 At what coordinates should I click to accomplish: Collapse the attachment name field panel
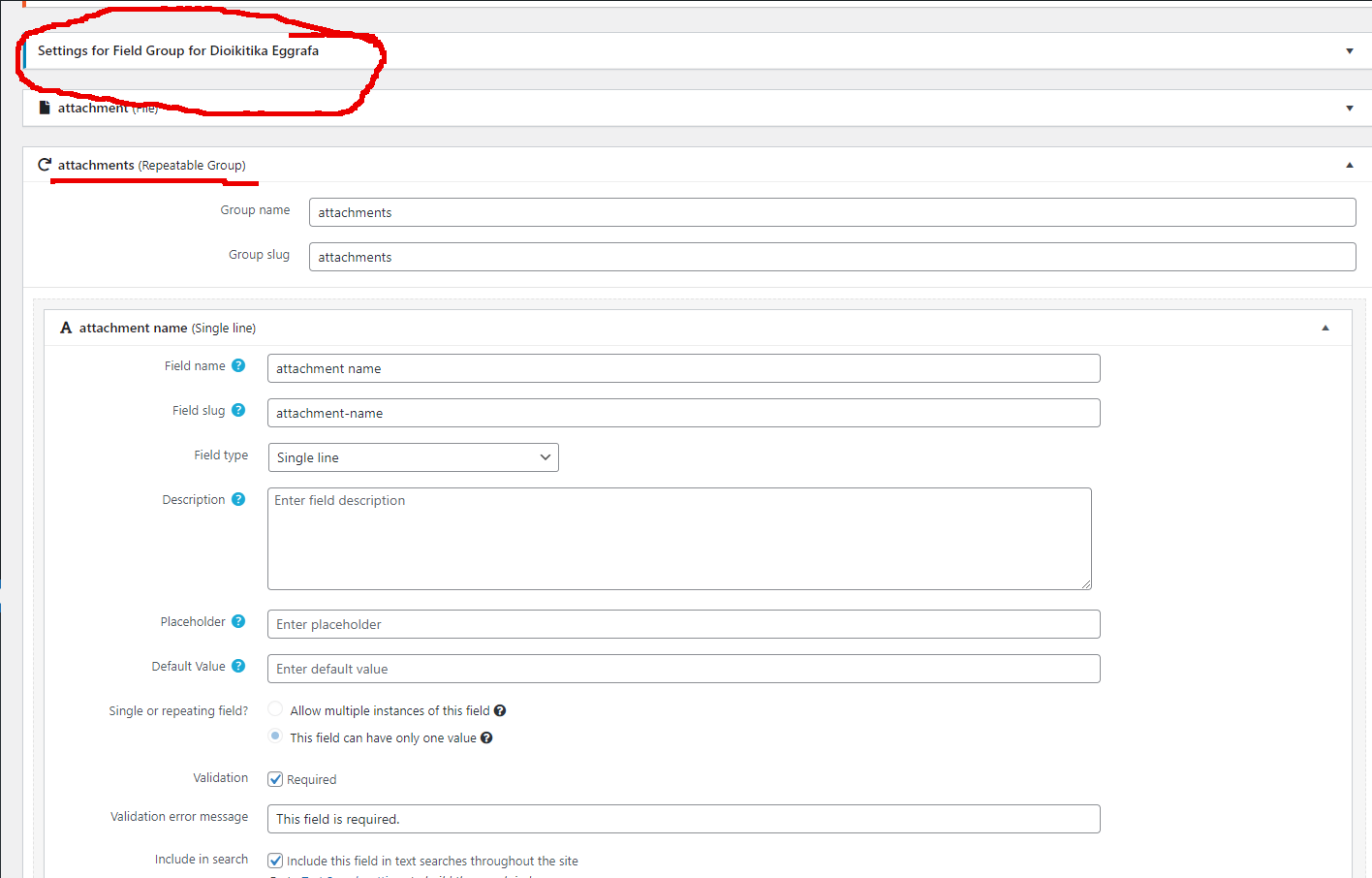pyautogui.click(x=1325, y=329)
